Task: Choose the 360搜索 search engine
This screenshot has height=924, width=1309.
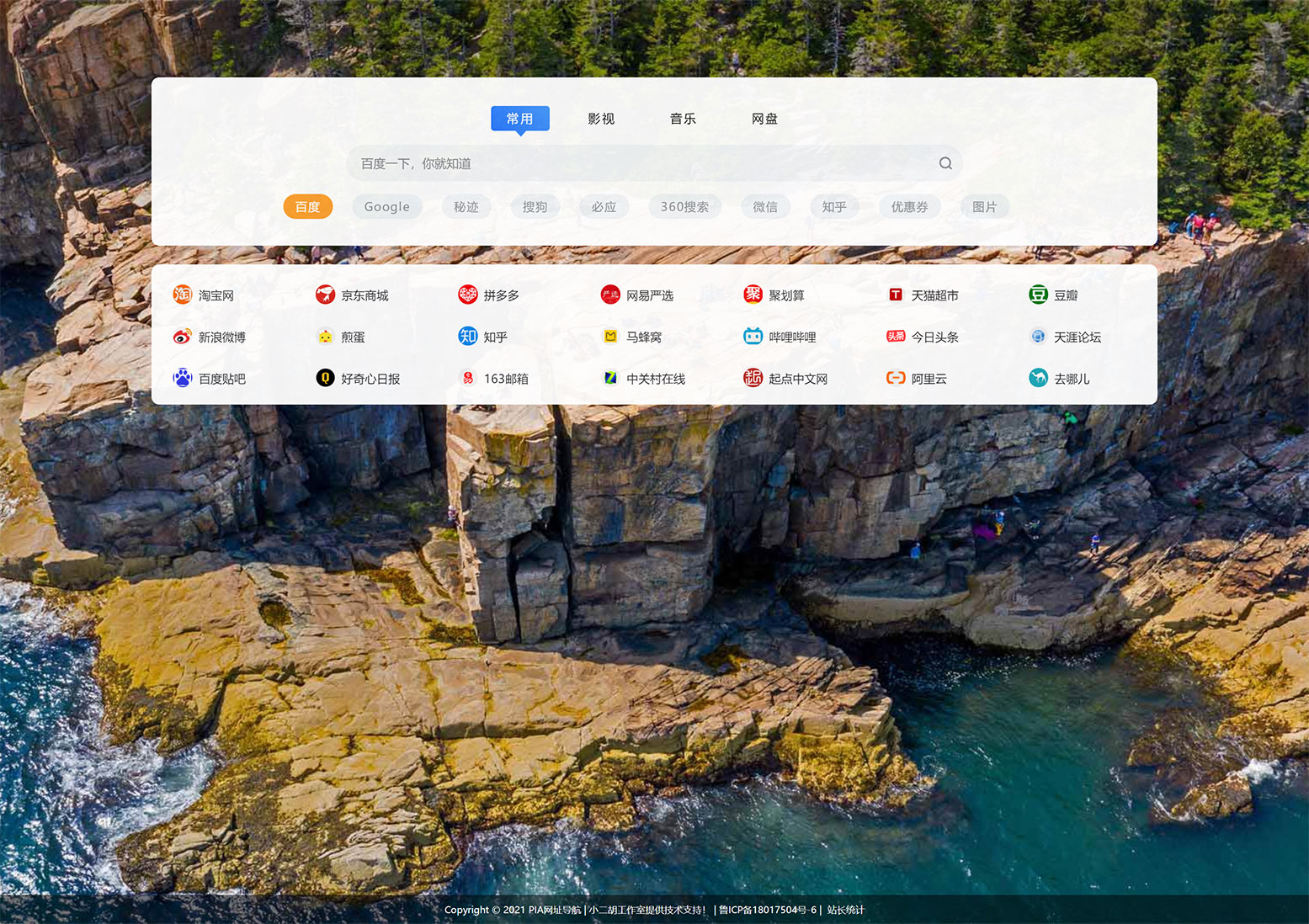Action: point(684,207)
